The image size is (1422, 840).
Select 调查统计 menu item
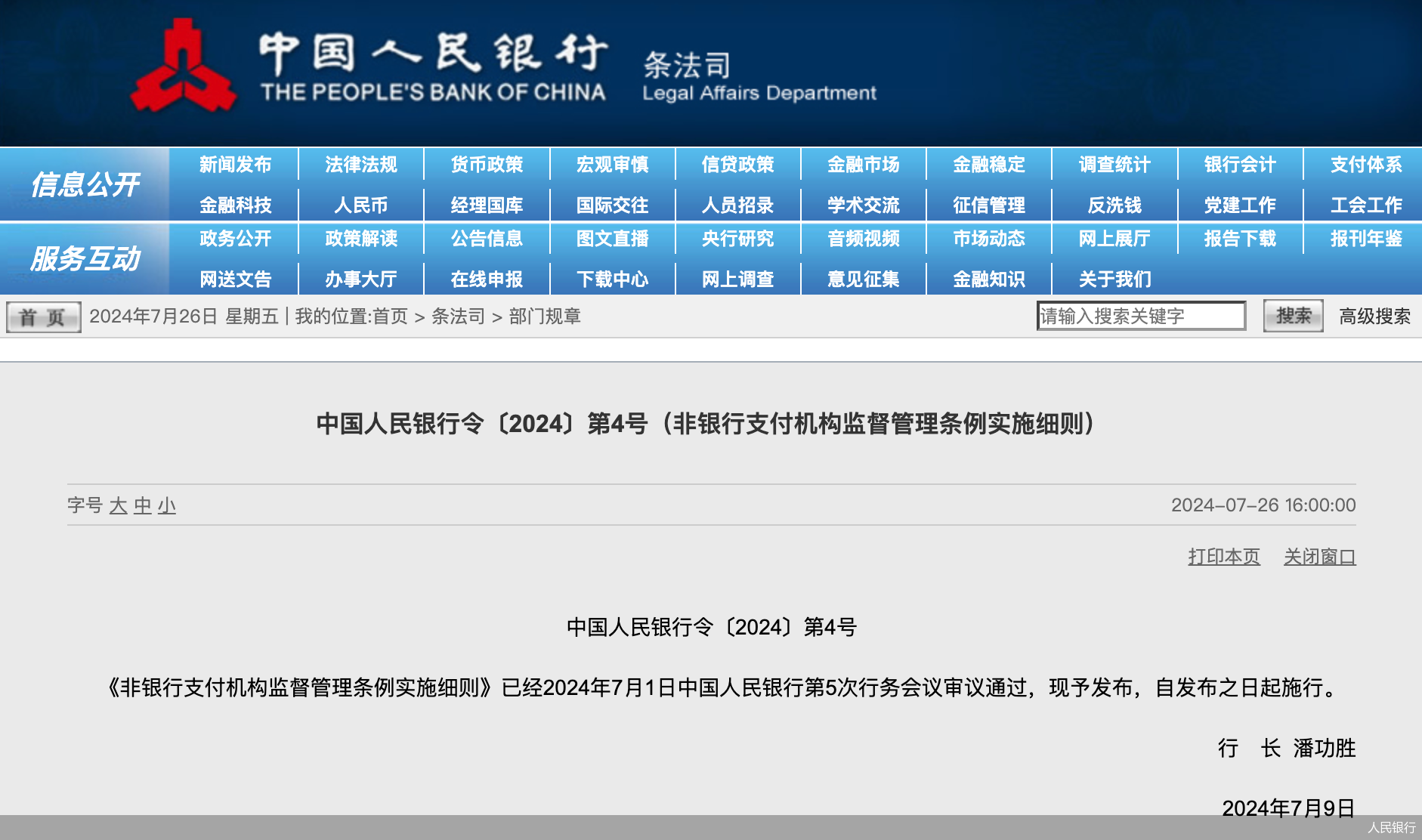1114,165
